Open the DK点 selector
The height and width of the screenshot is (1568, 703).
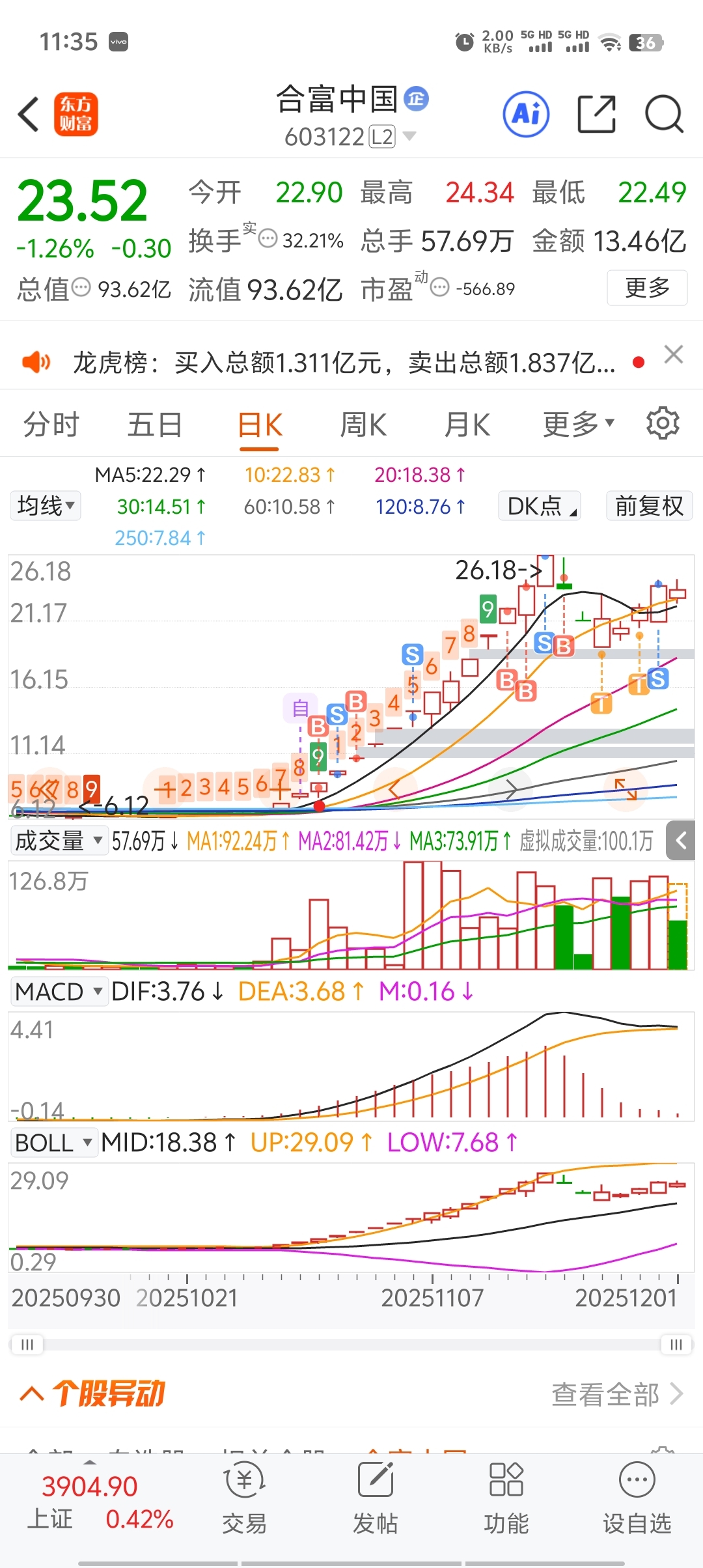(540, 506)
